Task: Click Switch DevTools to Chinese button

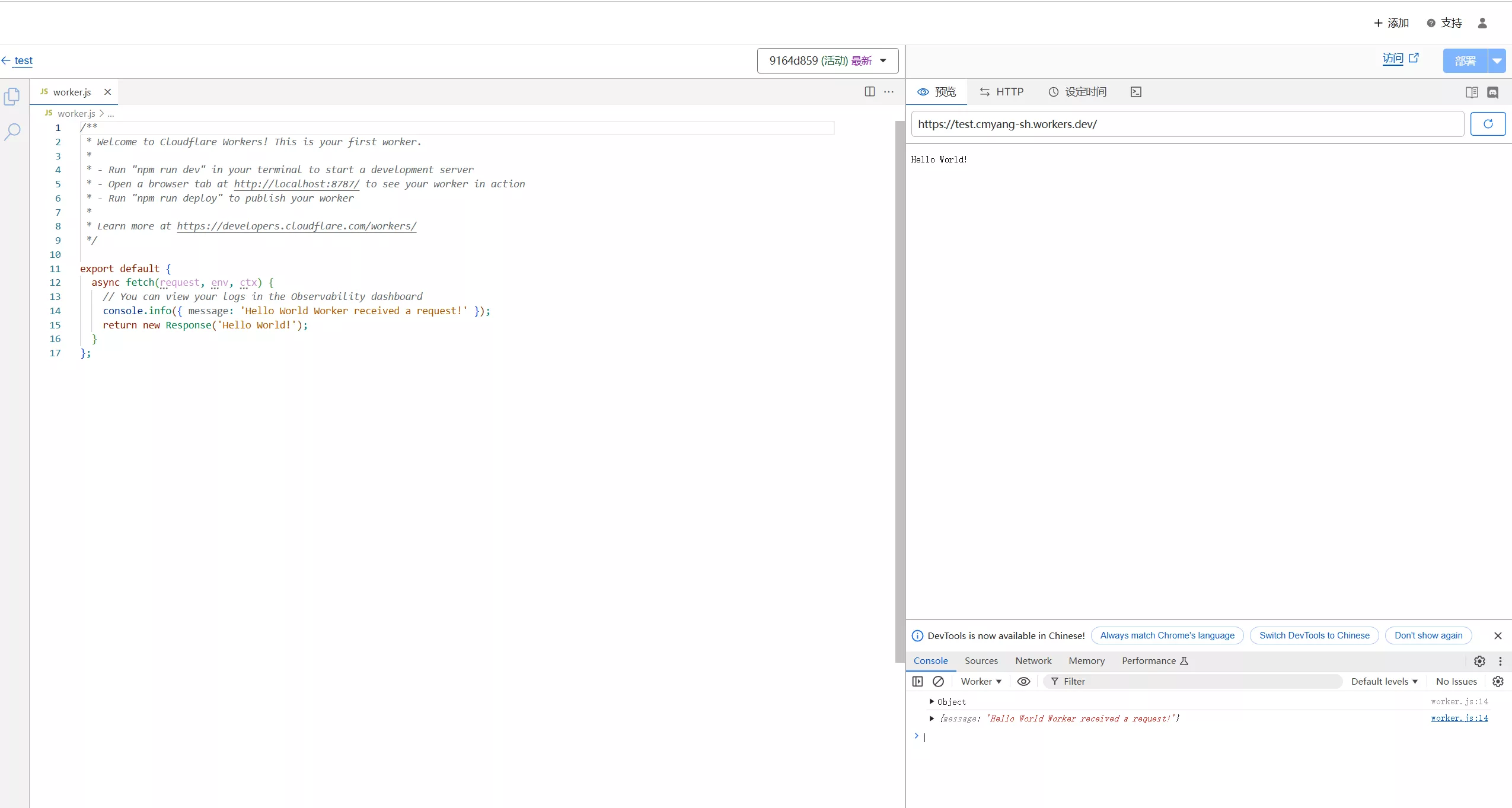Action: coord(1314,635)
